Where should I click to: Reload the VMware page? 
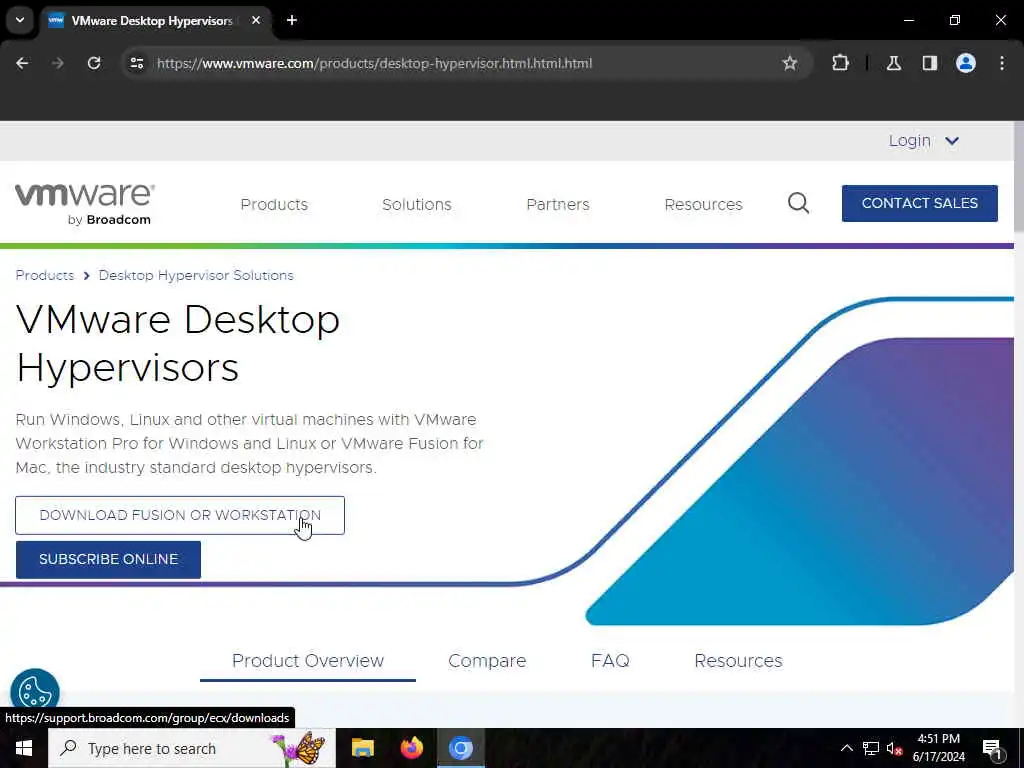[x=94, y=63]
